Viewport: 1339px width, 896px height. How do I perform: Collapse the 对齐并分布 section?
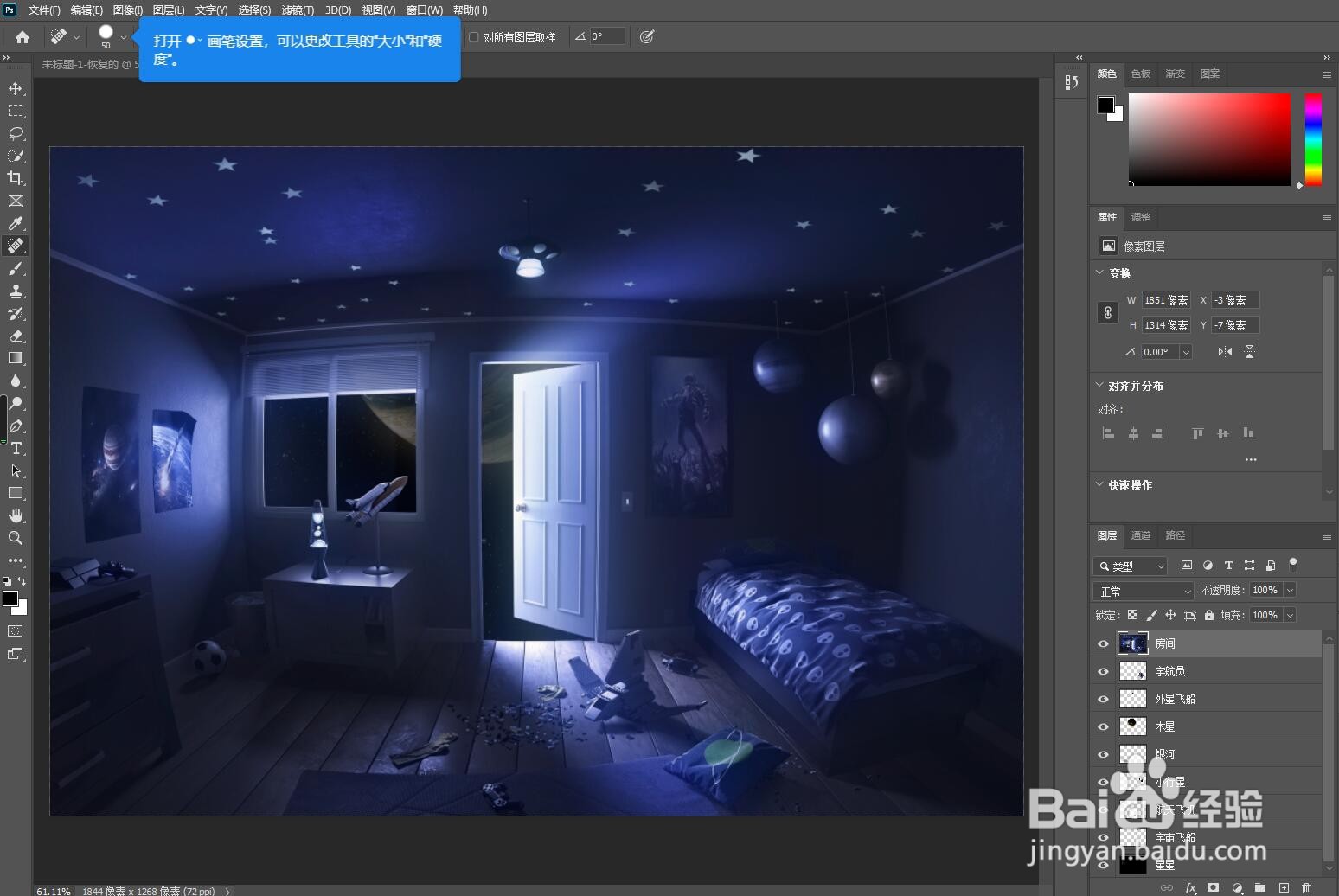[x=1099, y=385]
